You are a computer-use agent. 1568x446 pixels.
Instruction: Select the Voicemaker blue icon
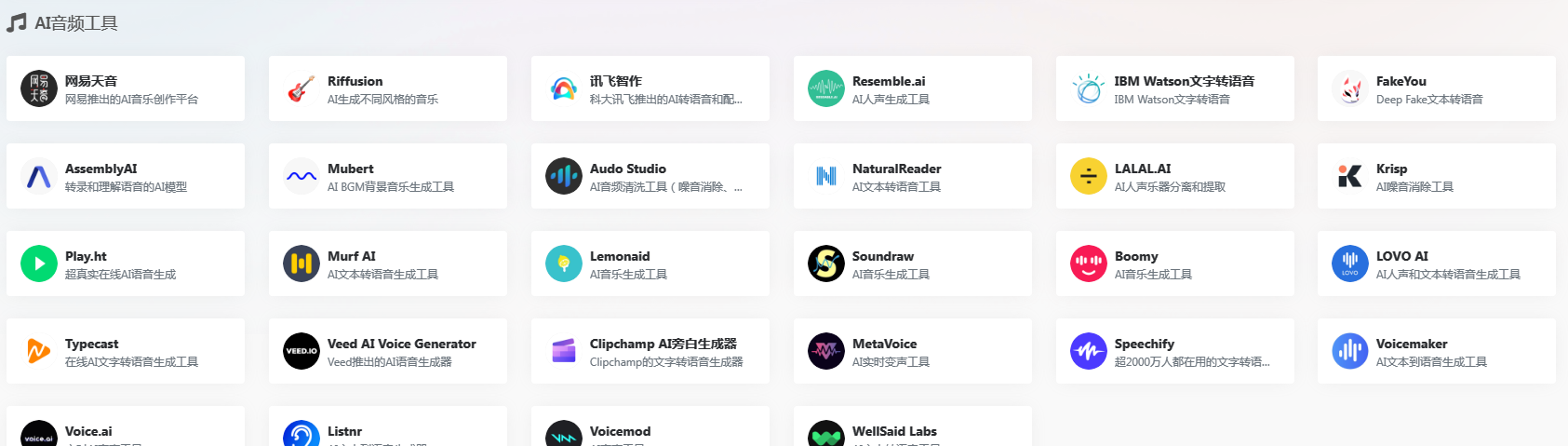coord(1350,351)
